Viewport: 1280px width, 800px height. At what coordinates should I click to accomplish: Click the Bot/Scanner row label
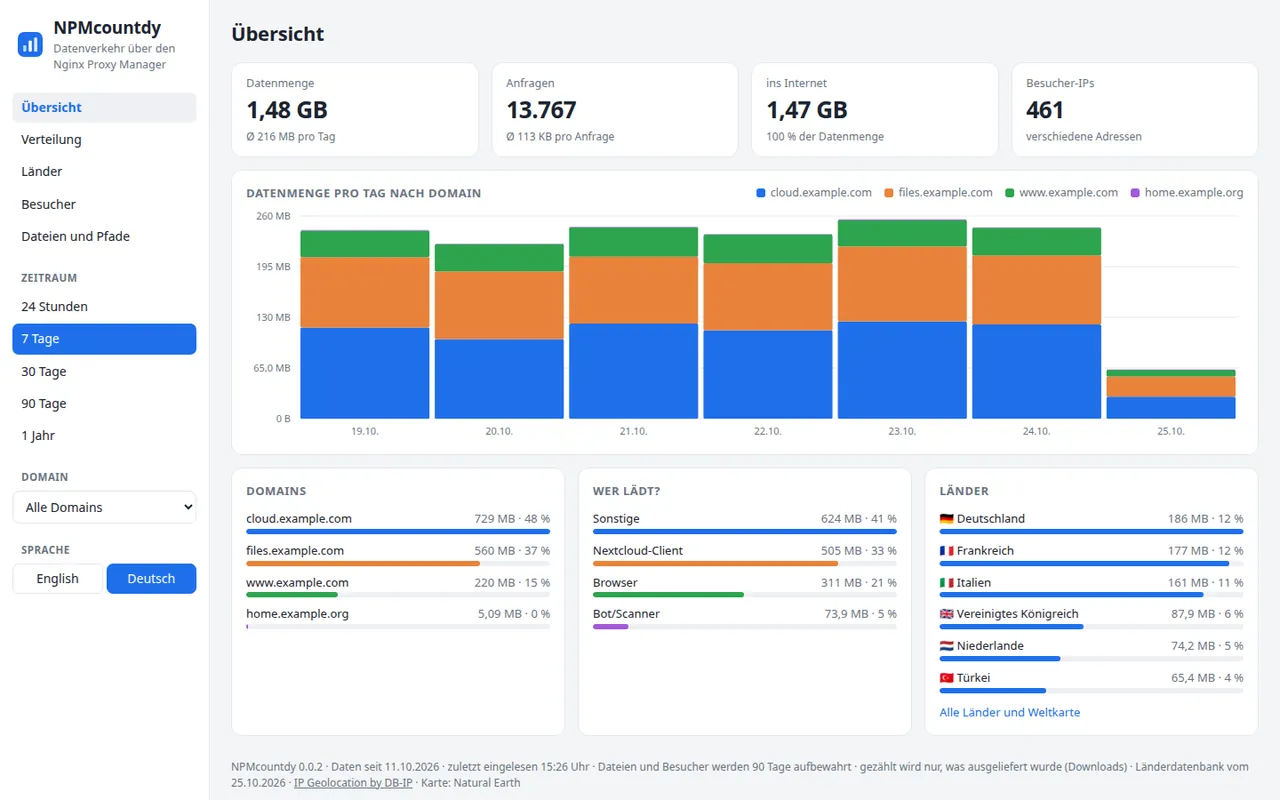(626, 614)
